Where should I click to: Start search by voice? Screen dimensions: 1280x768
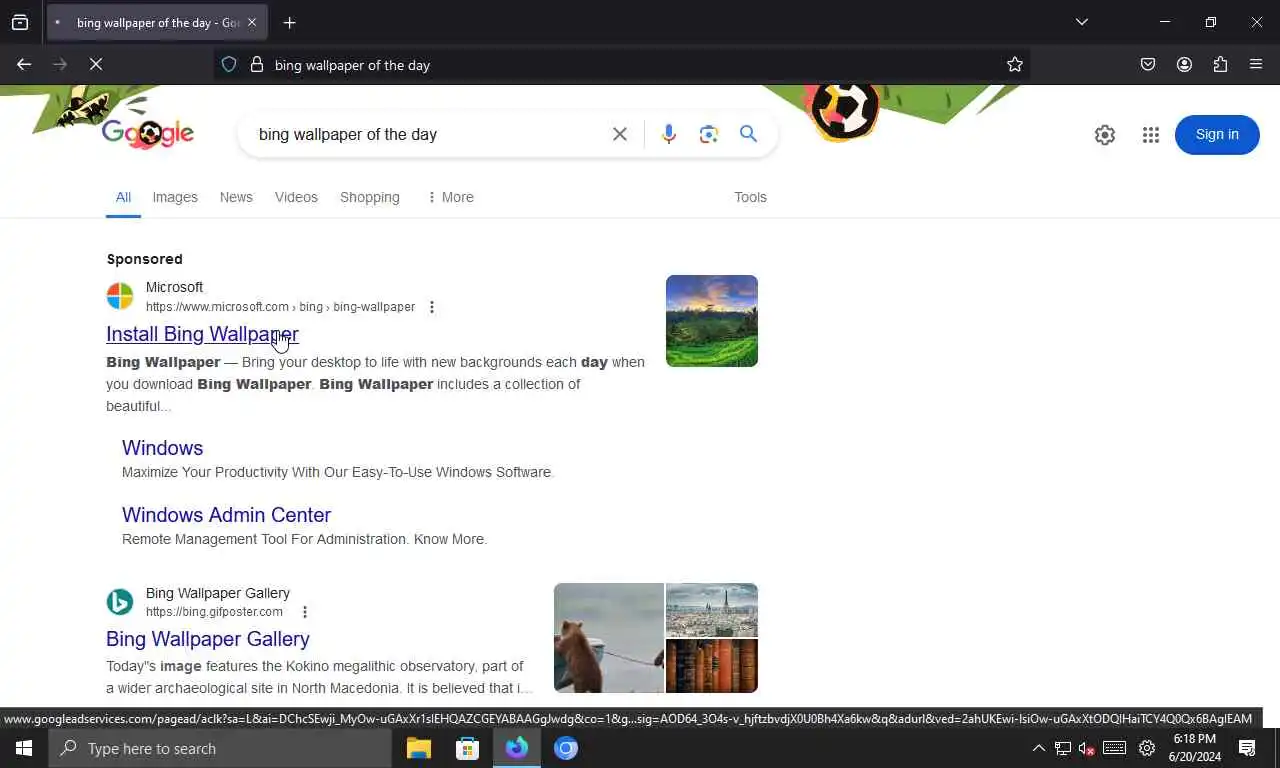pyautogui.click(x=669, y=134)
